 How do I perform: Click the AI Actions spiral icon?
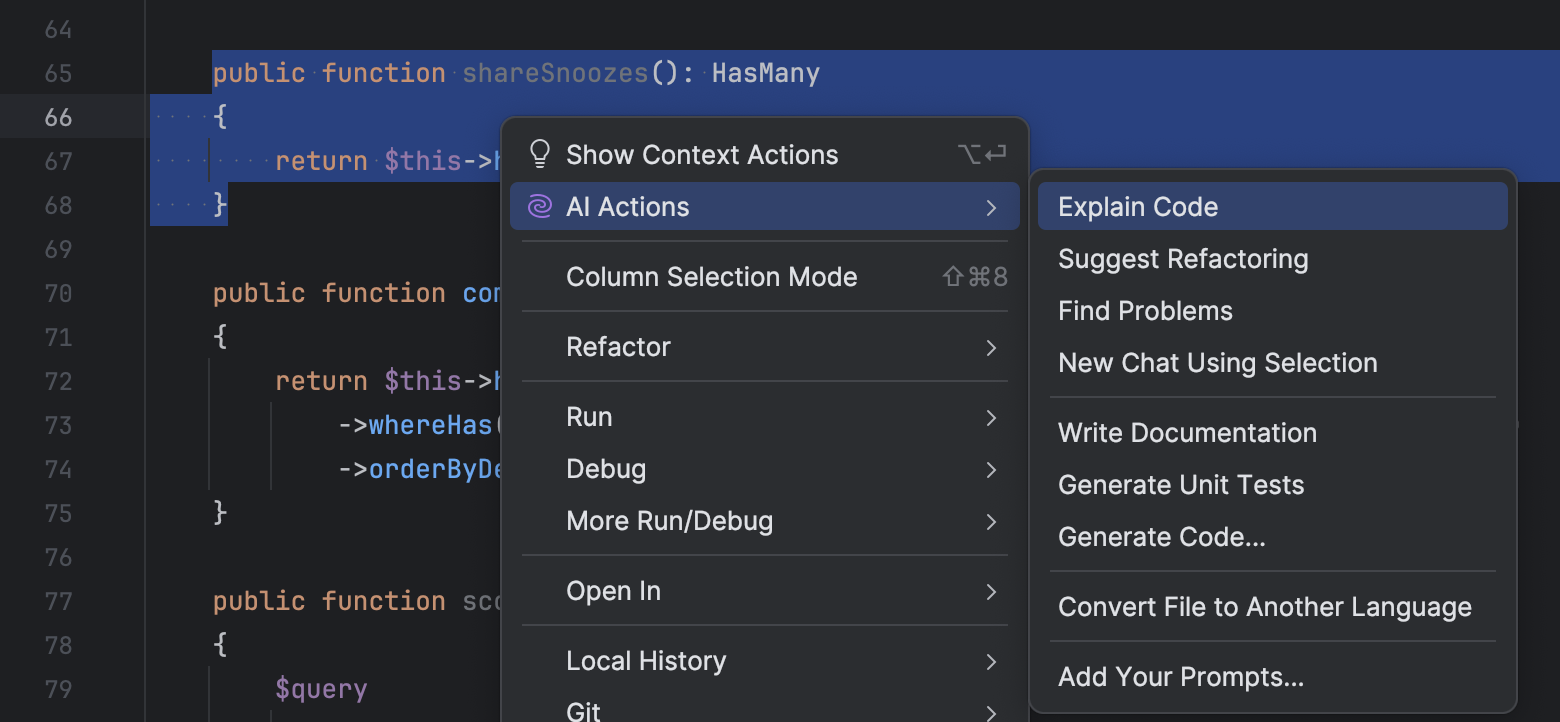(x=540, y=207)
